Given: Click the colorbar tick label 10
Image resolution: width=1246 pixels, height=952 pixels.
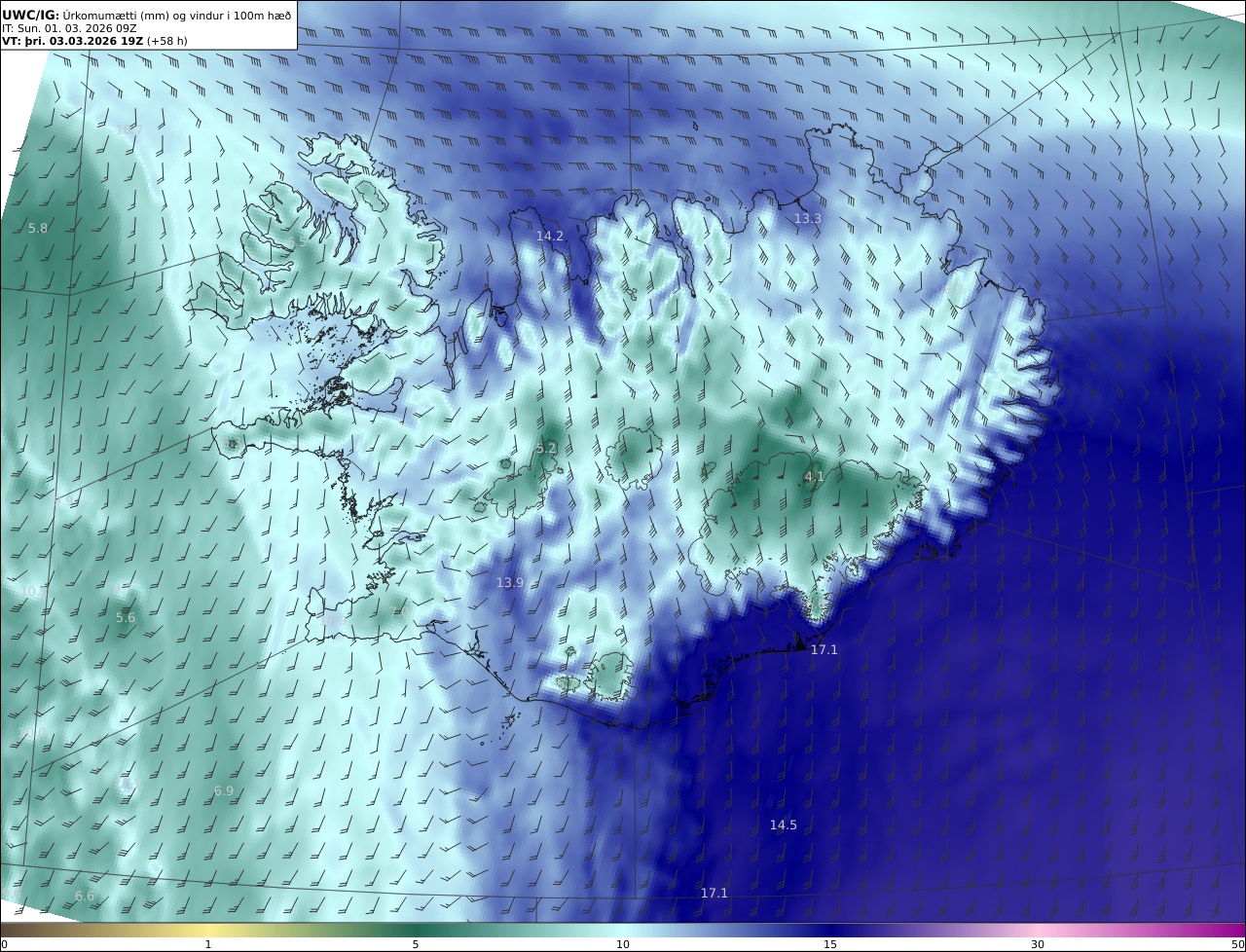Looking at the screenshot, I should click(623, 944).
